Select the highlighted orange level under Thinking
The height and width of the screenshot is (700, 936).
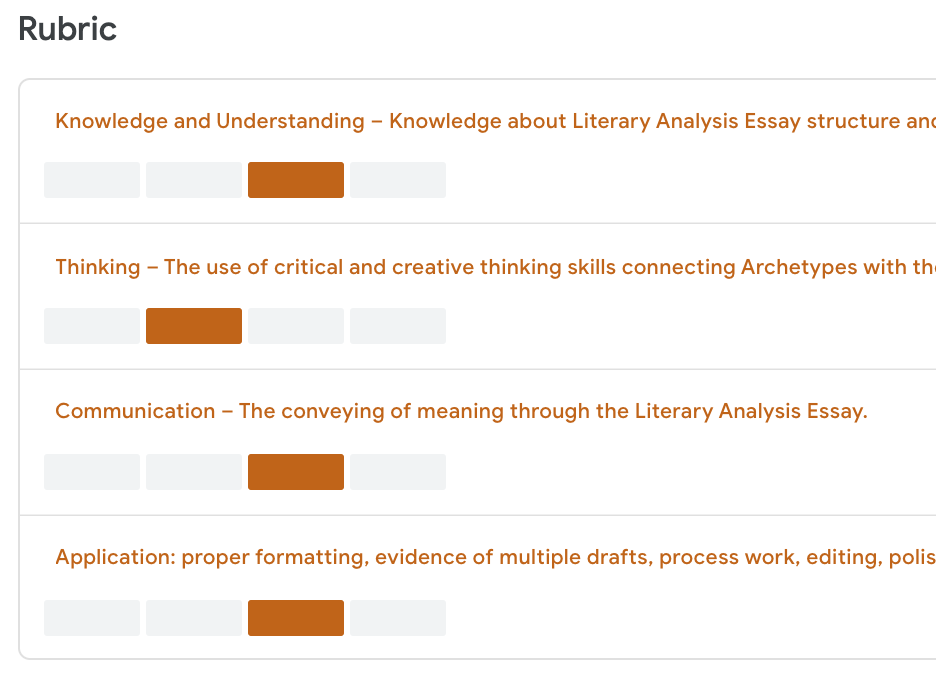(194, 326)
